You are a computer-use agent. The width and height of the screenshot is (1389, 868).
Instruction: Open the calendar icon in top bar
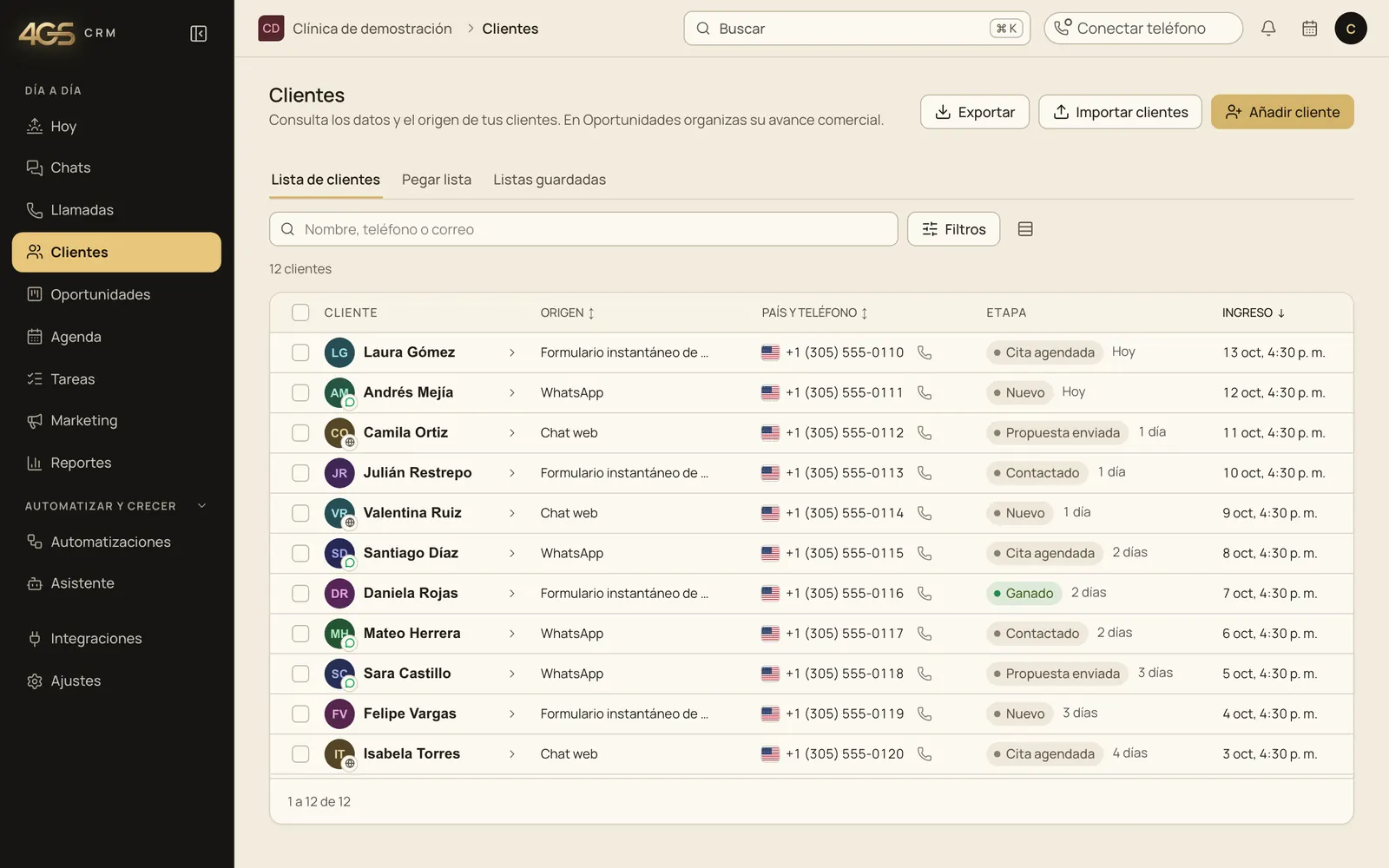pyautogui.click(x=1310, y=29)
